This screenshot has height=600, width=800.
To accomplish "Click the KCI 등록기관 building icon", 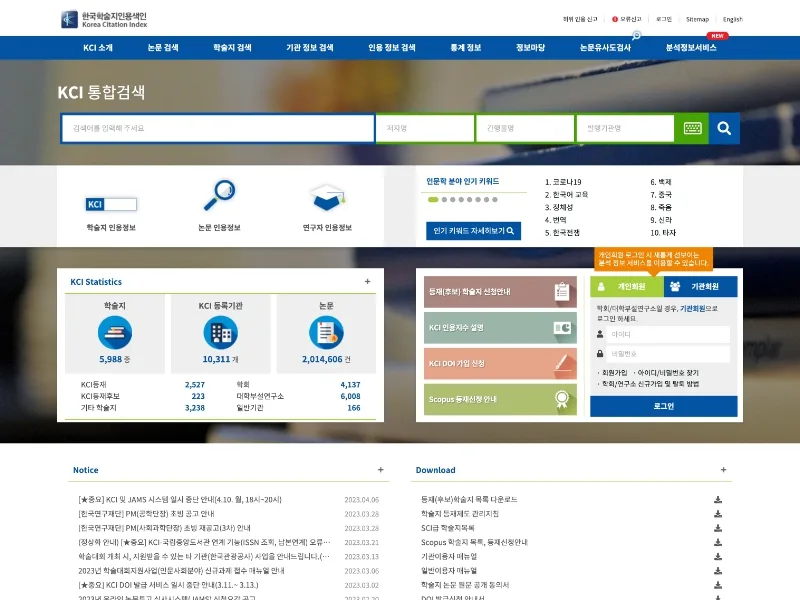I will [x=220, y=333].
